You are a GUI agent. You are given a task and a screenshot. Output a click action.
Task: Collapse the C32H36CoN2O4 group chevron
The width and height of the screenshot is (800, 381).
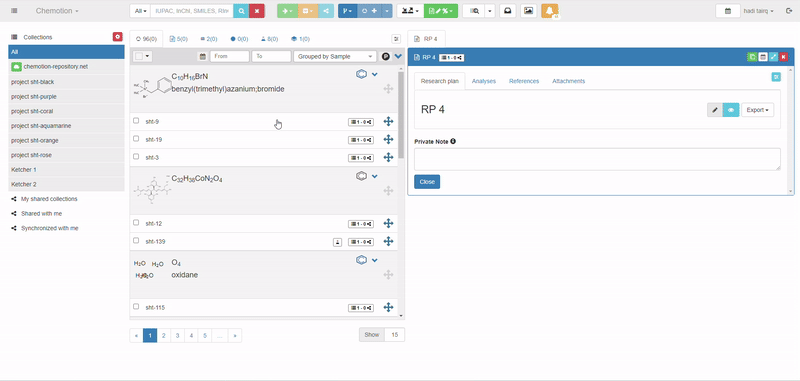point(374,176)
